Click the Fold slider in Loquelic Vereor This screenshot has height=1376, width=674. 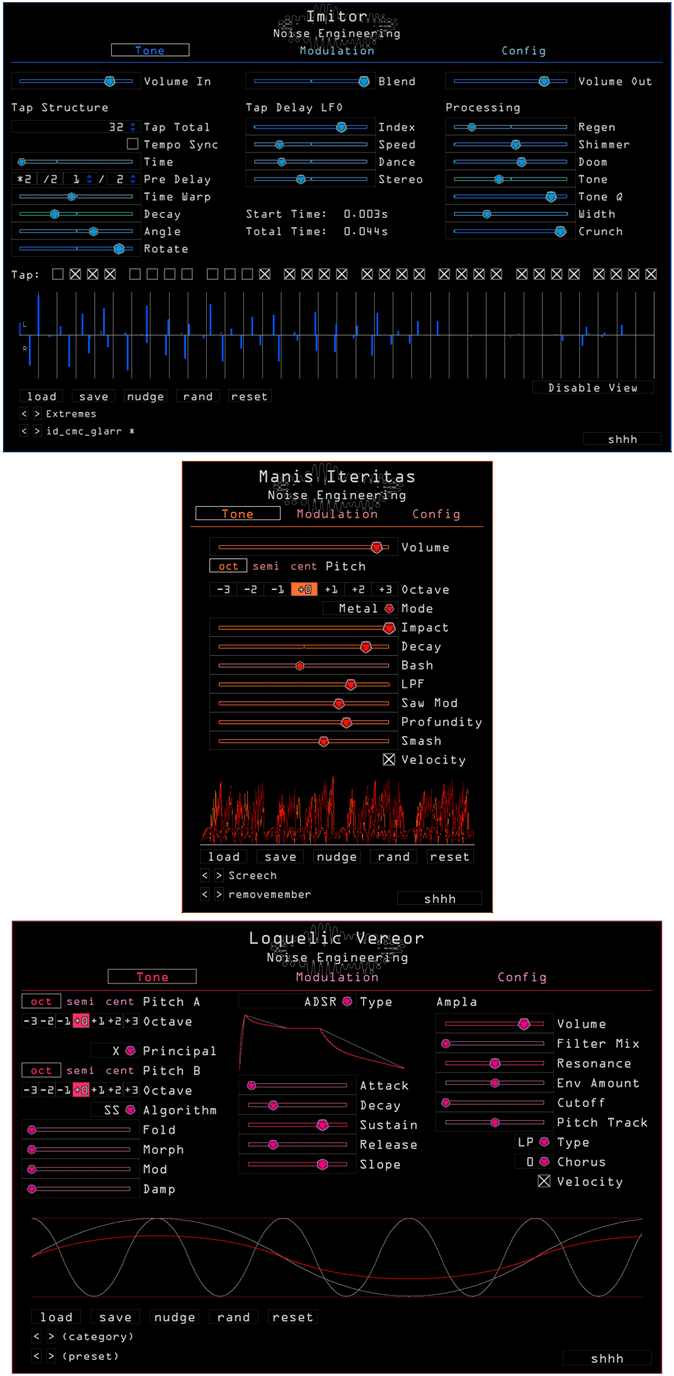(x=79, y=1130)
